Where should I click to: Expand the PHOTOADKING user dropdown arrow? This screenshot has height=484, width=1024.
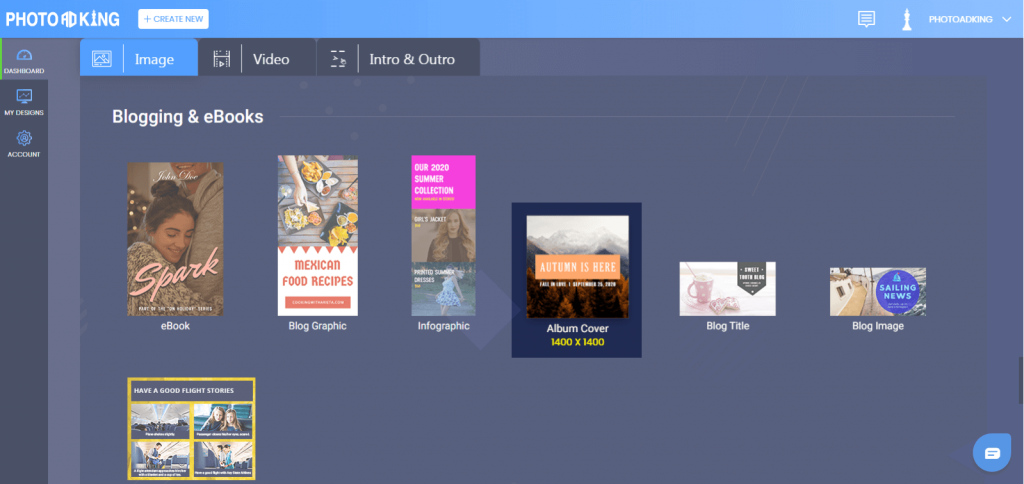pos(1006,20)
